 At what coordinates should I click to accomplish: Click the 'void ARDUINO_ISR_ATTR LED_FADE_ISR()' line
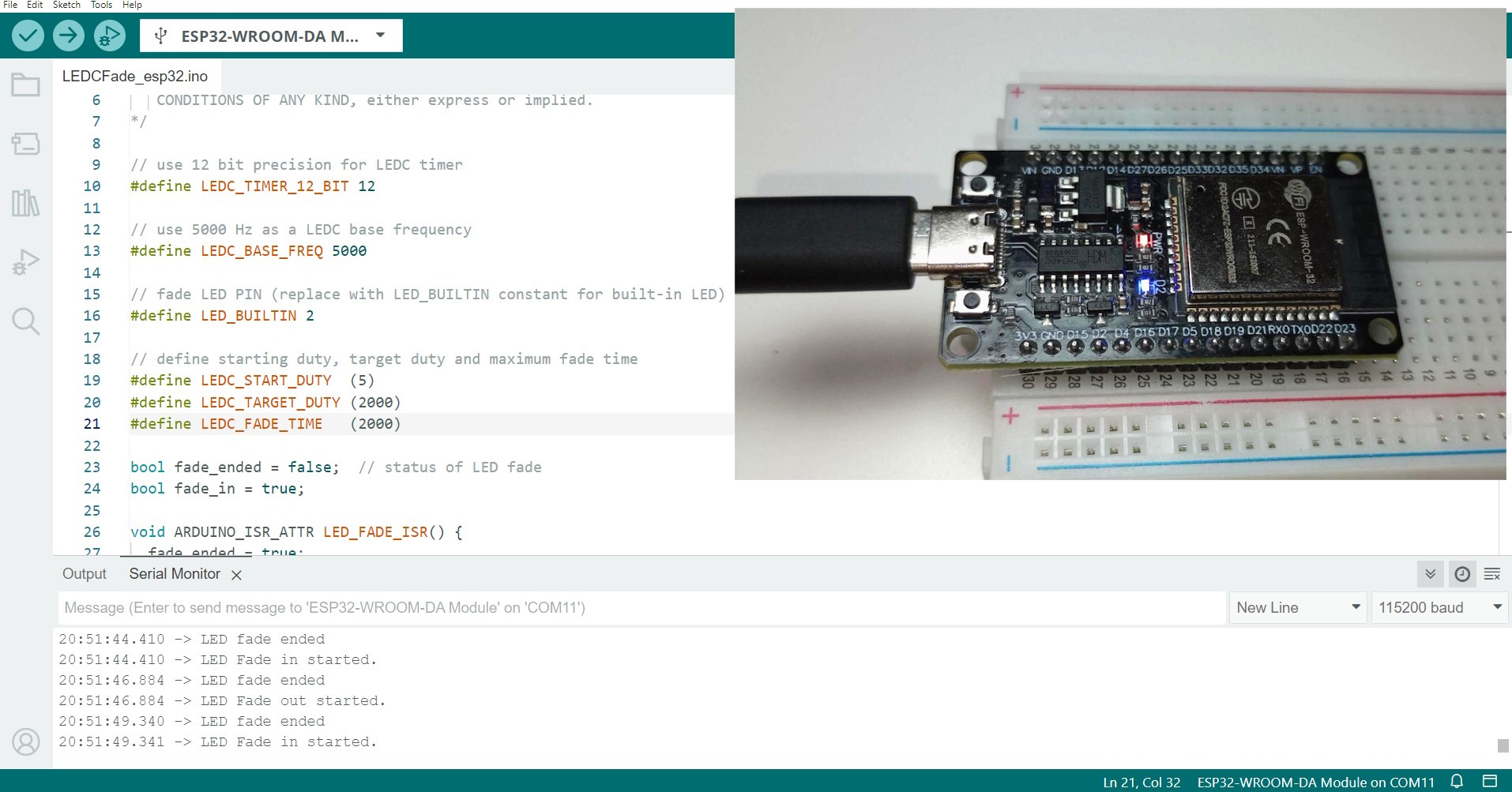(x=296, y=532)
